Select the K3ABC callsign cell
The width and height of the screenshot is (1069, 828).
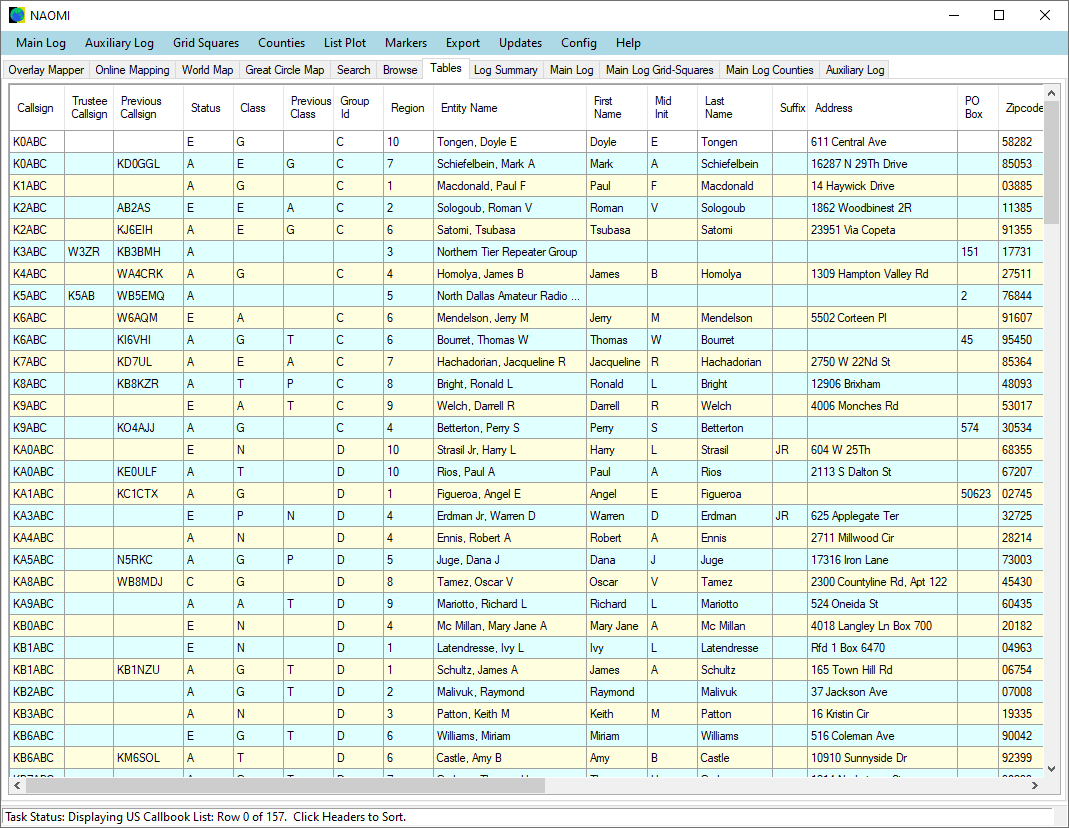click(x=37, y=251)
